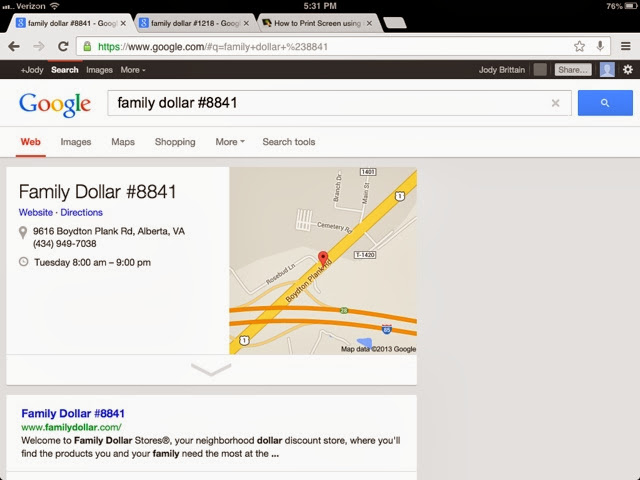Viewport: 640px width, 480px height.
Task: Reload the page with refresh icon
Action: tap(63, 46)
